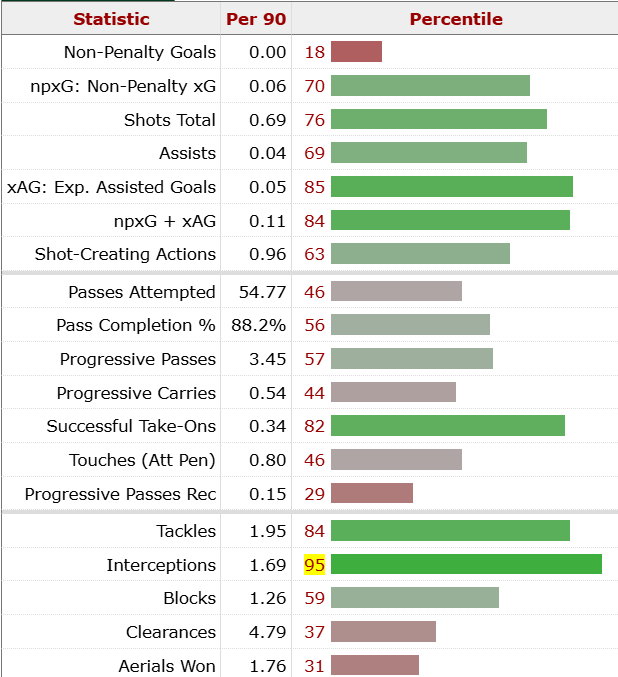Click the Shot-Creating Actions label
The image size is (618, 677).
click(x=125, y=254)
